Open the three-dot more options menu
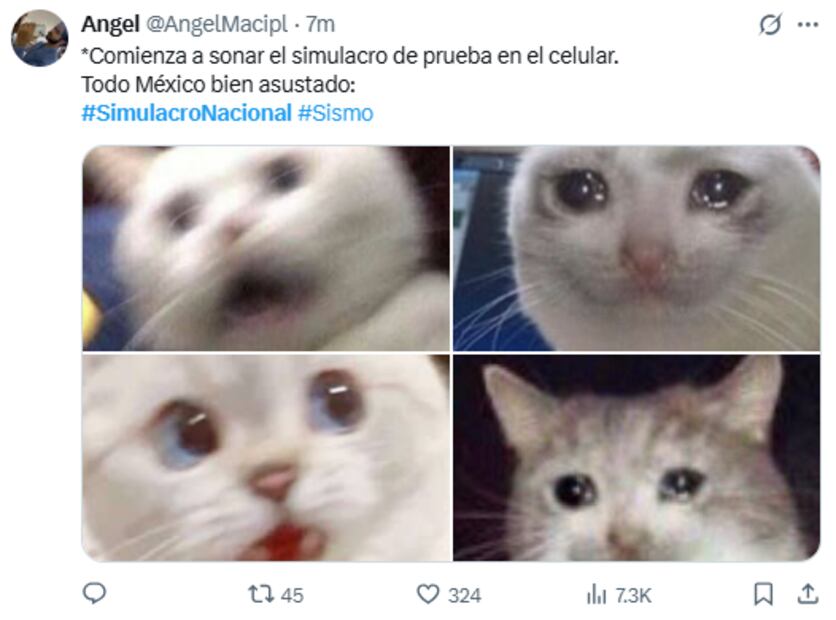Image resolution: width=836 pixels, height=620 pixels. point(808,25)
